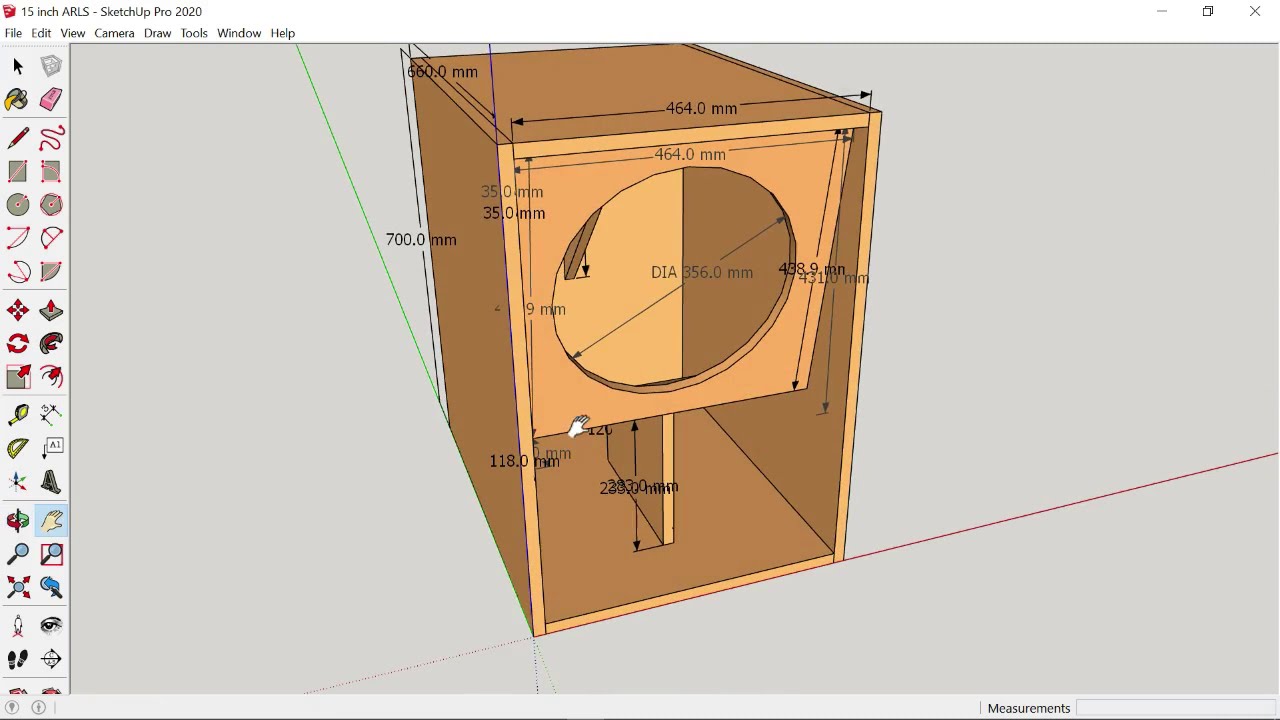Screen dimensions: 1280x720
Task: Select the Polygon tool
Action: coord(51,204)
